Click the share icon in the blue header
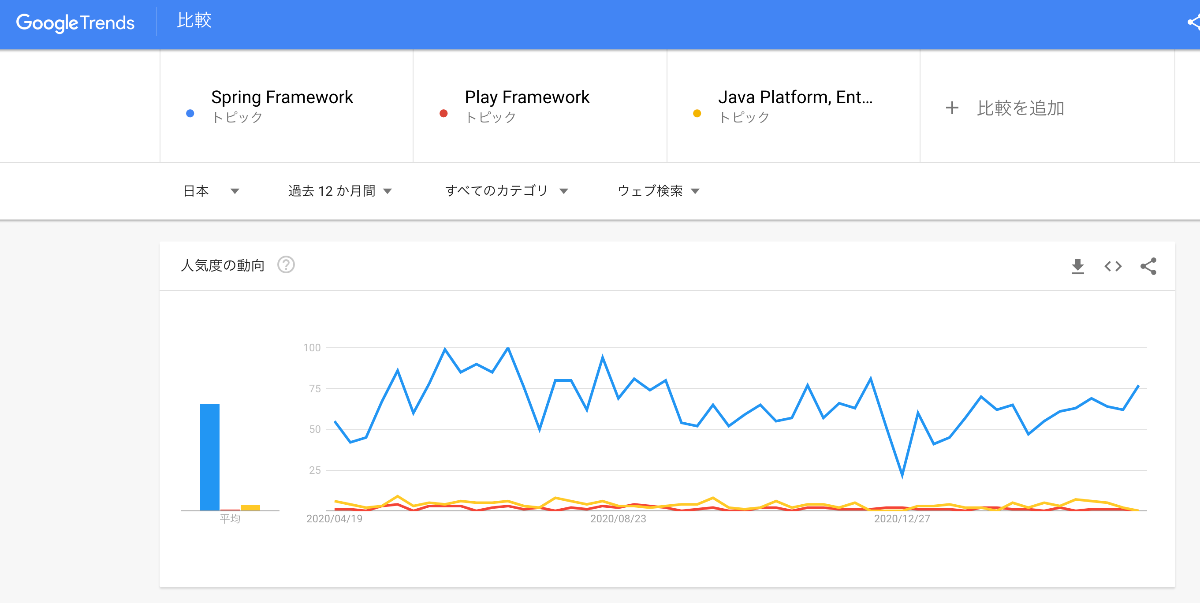Screen dimensions: 1200x603 (x=1192, y=22)
